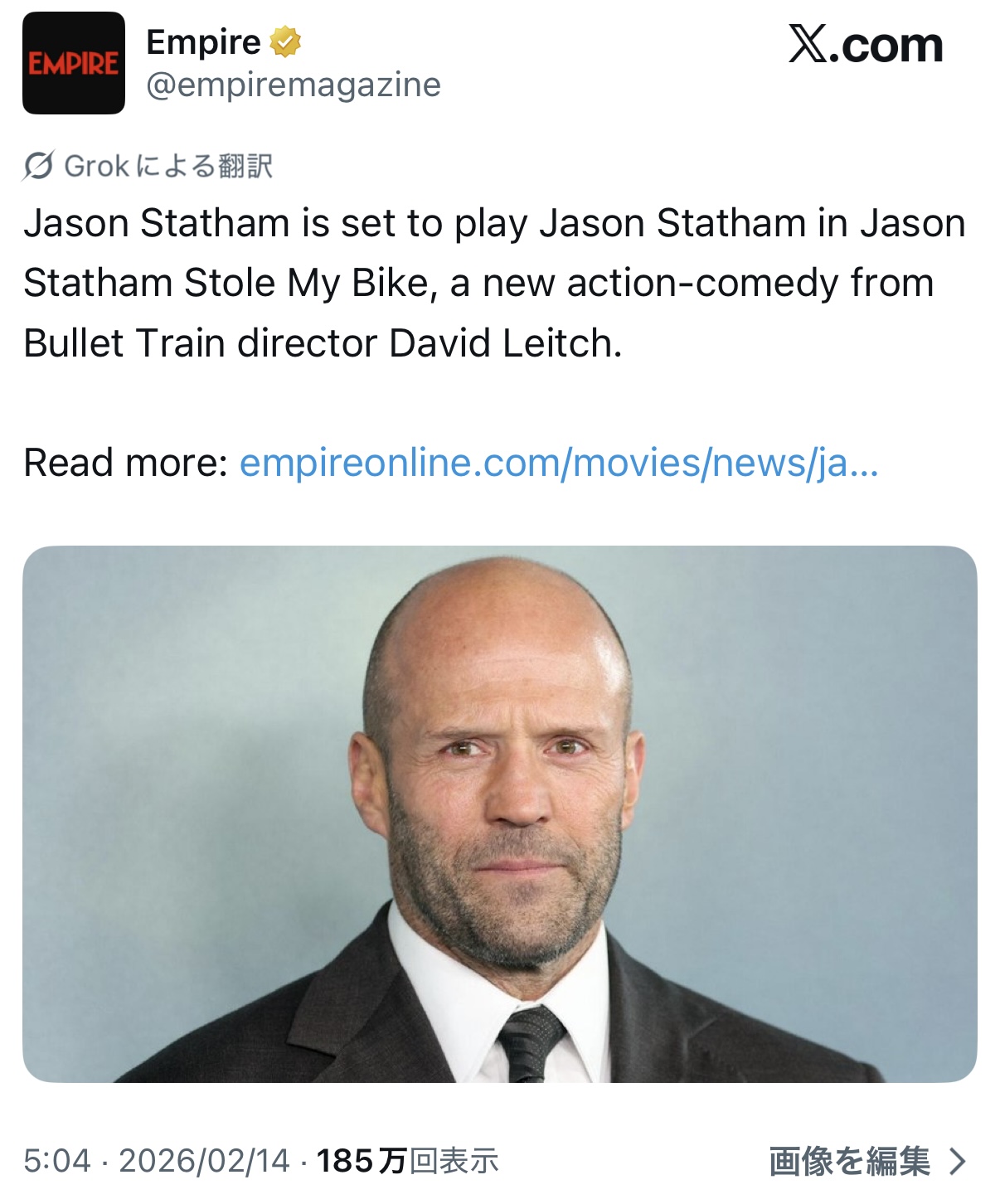Click the 2026/02/14 post date
1000x1204 pixels.
coord(204,1161)
